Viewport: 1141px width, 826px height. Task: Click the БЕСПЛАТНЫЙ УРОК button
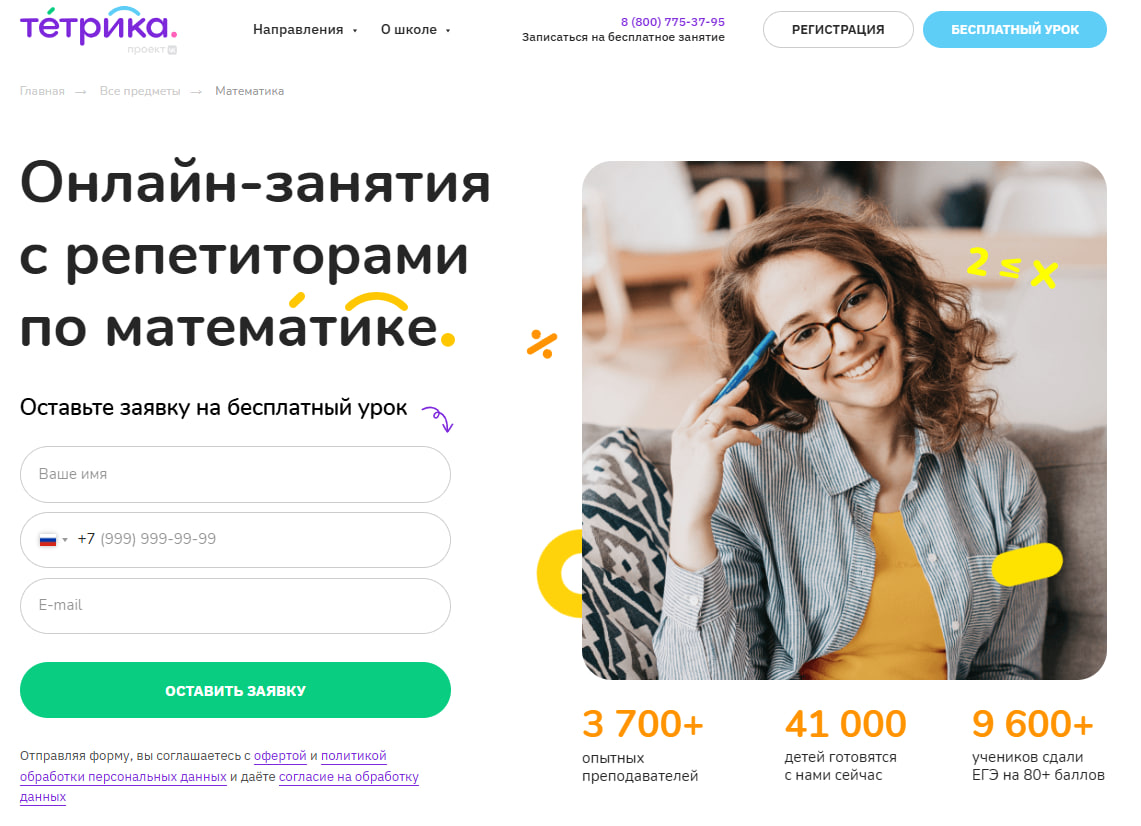click(1014, 30)
